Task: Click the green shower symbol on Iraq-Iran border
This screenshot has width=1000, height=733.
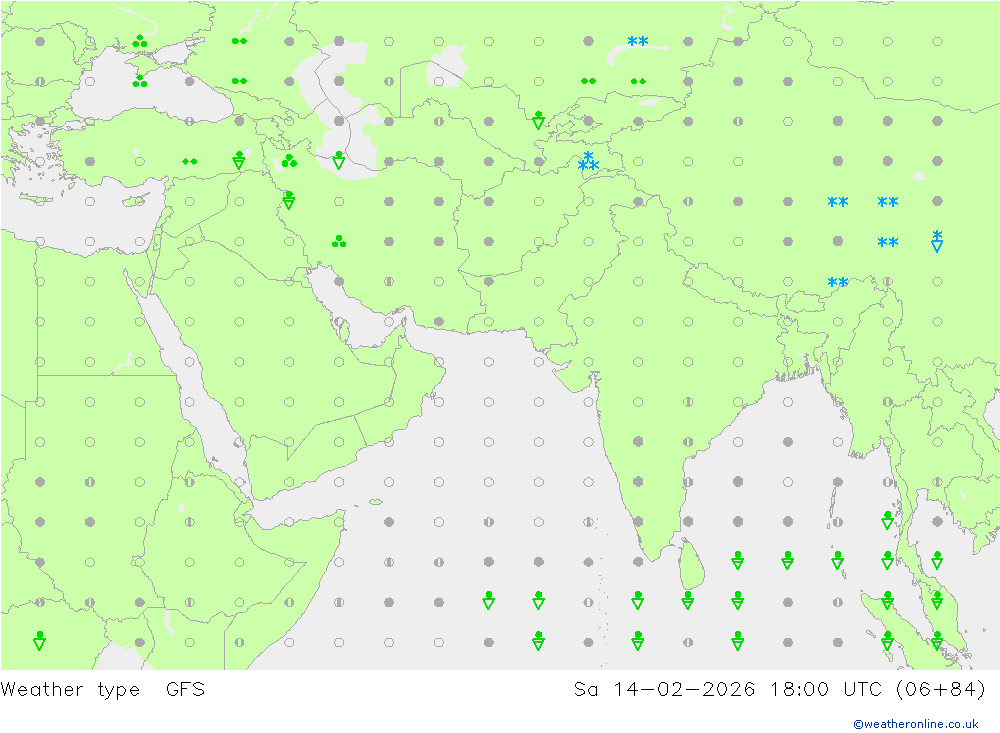Action: 289,200
